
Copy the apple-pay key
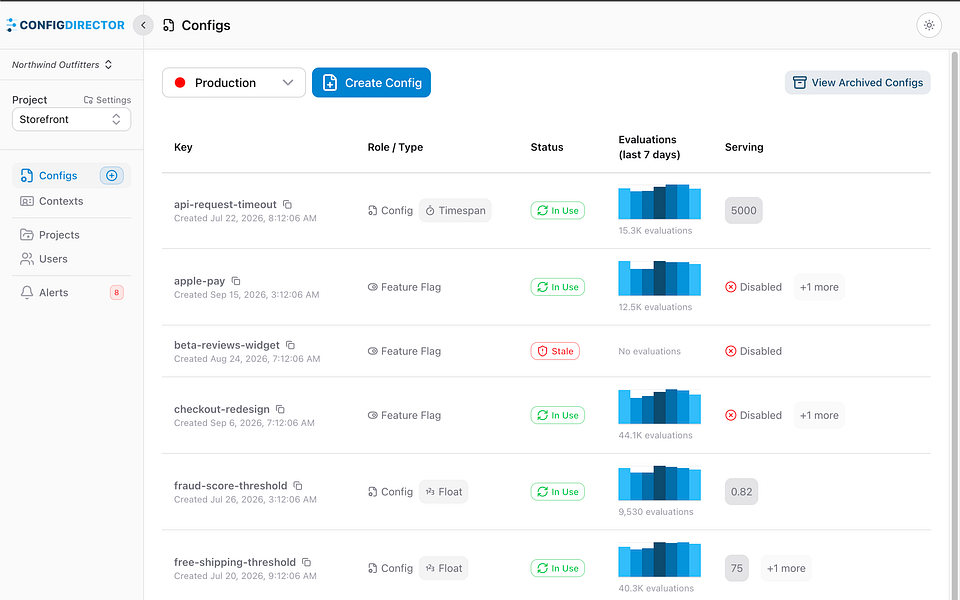[x=236, y=281]
